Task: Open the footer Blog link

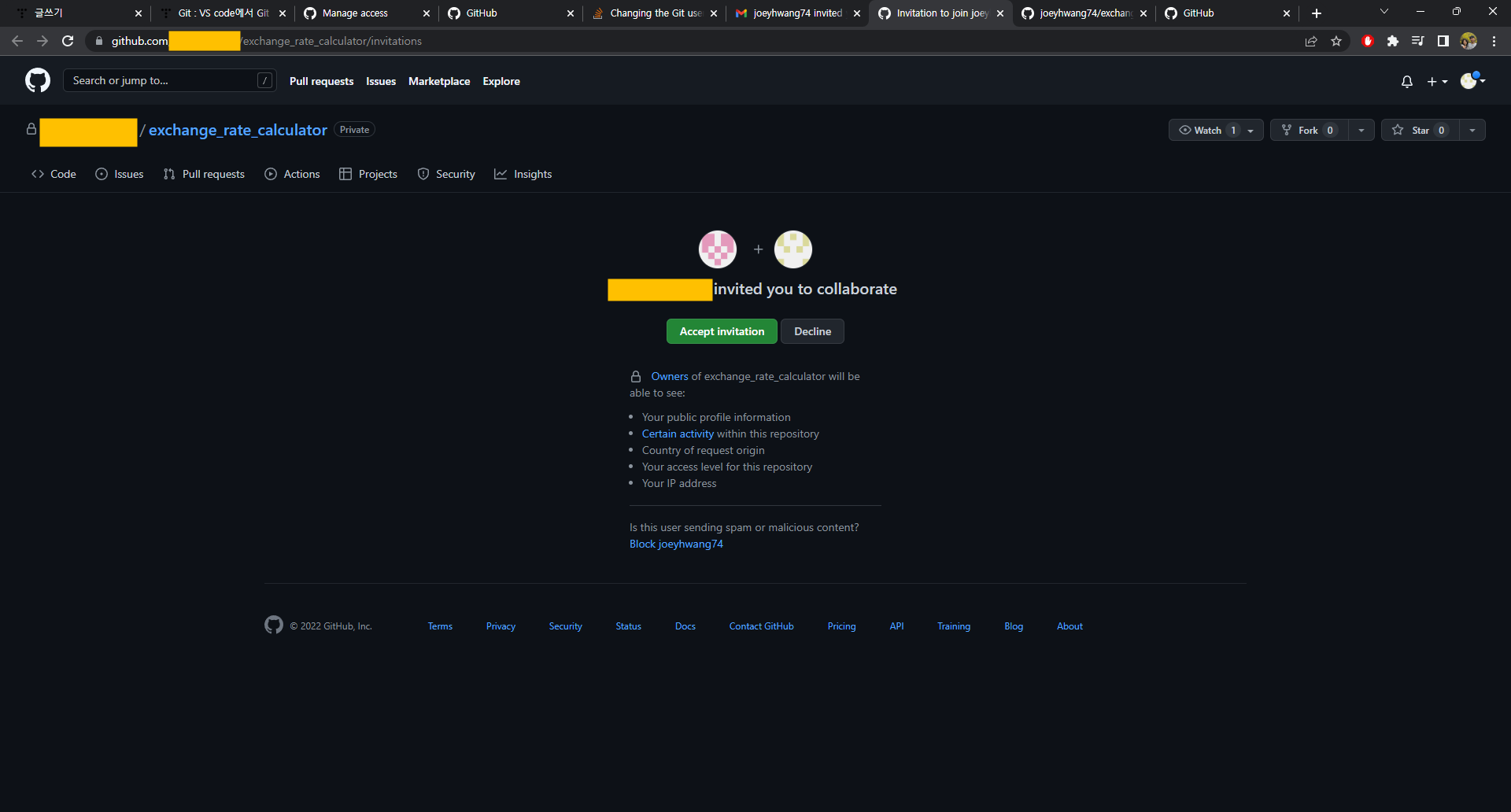Action: [x=1014, y=626]
